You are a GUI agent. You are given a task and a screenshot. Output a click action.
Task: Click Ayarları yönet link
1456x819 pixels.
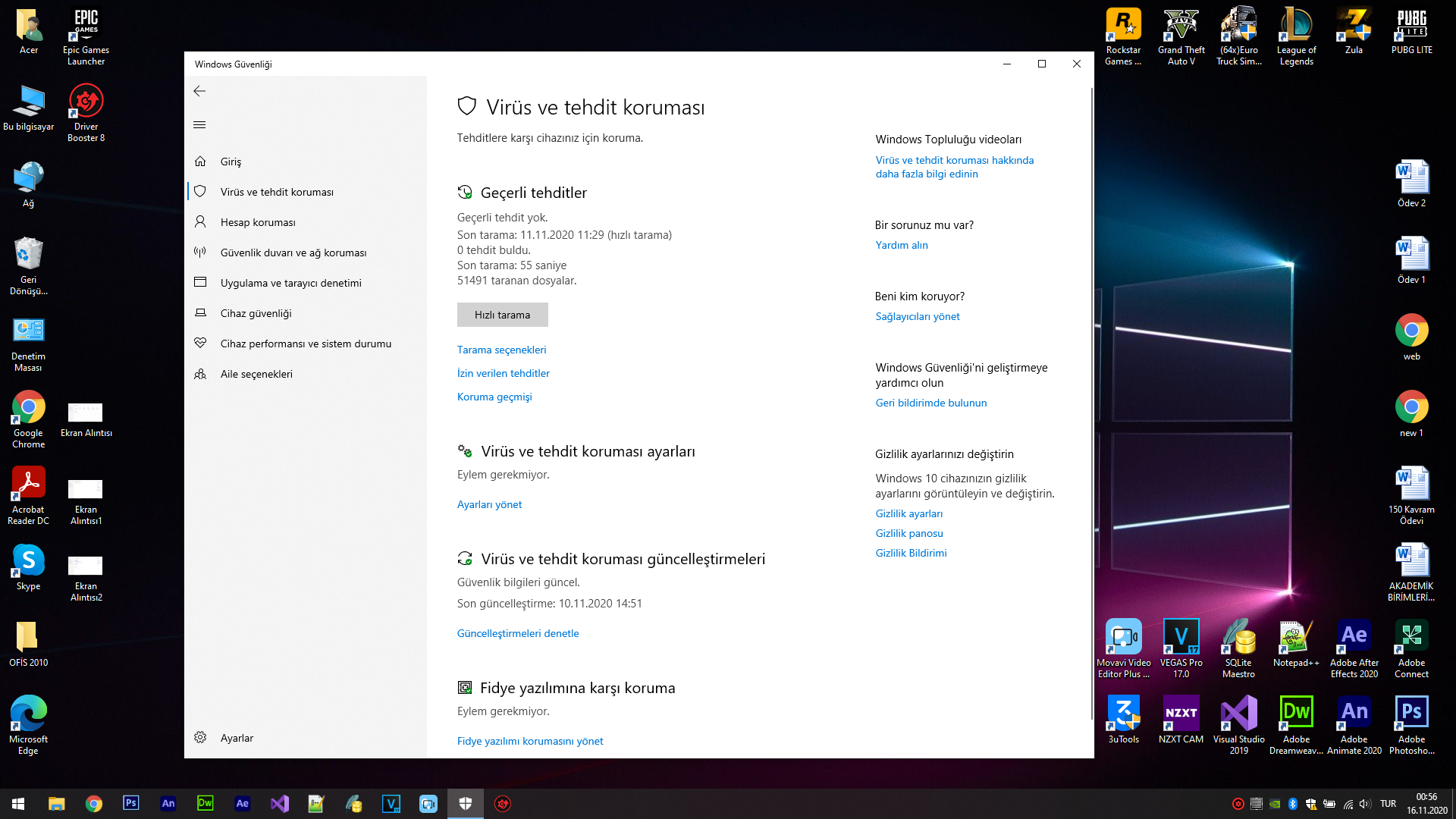tap(489, 504)
